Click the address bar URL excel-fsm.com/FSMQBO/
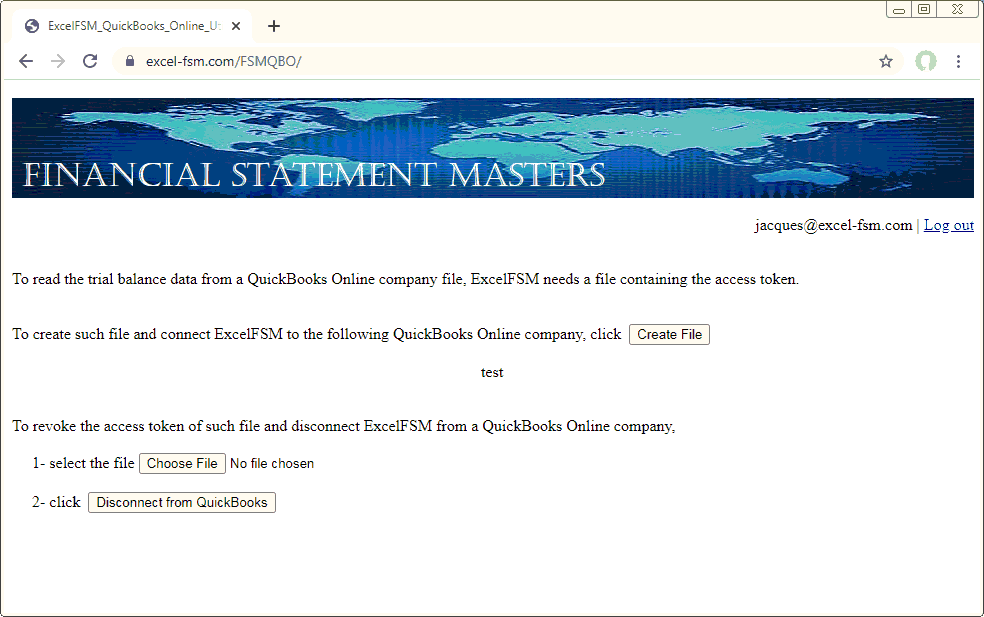Viewport: 984px width, 617px height. [x=223, y=62]
